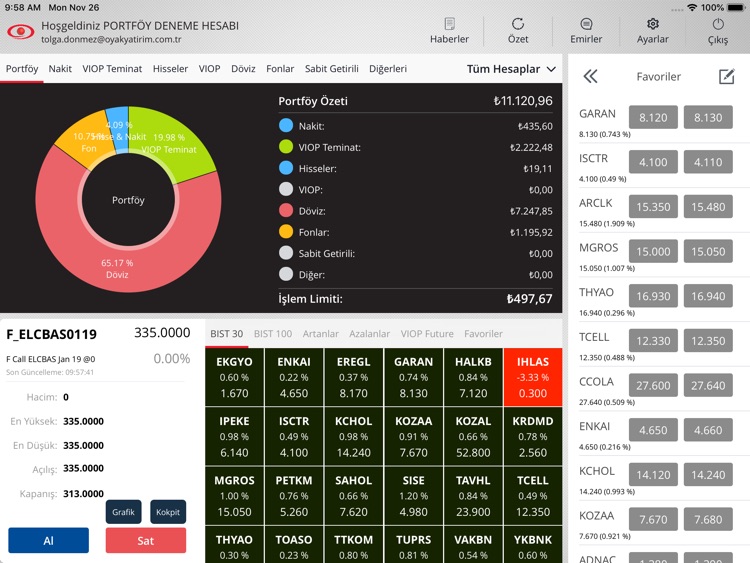Open the Kokpit button
This screenshot has height=563, width=750.
coord(168,512)
